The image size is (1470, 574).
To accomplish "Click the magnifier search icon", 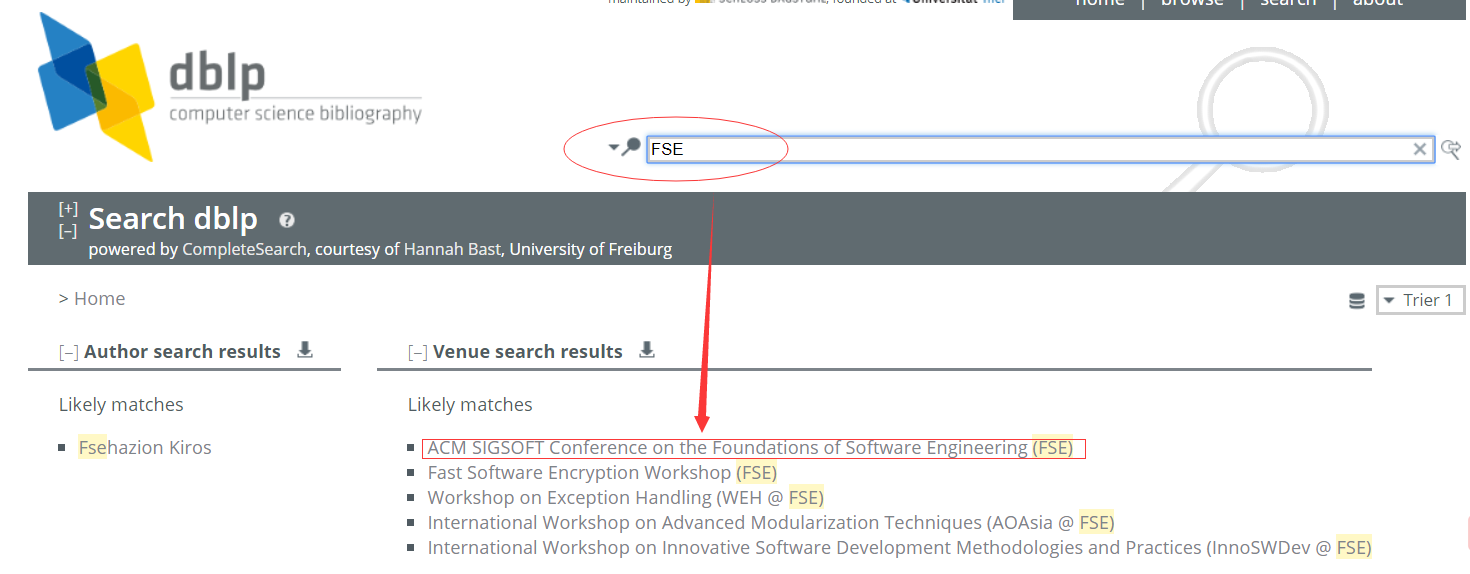I will point(631,148).
